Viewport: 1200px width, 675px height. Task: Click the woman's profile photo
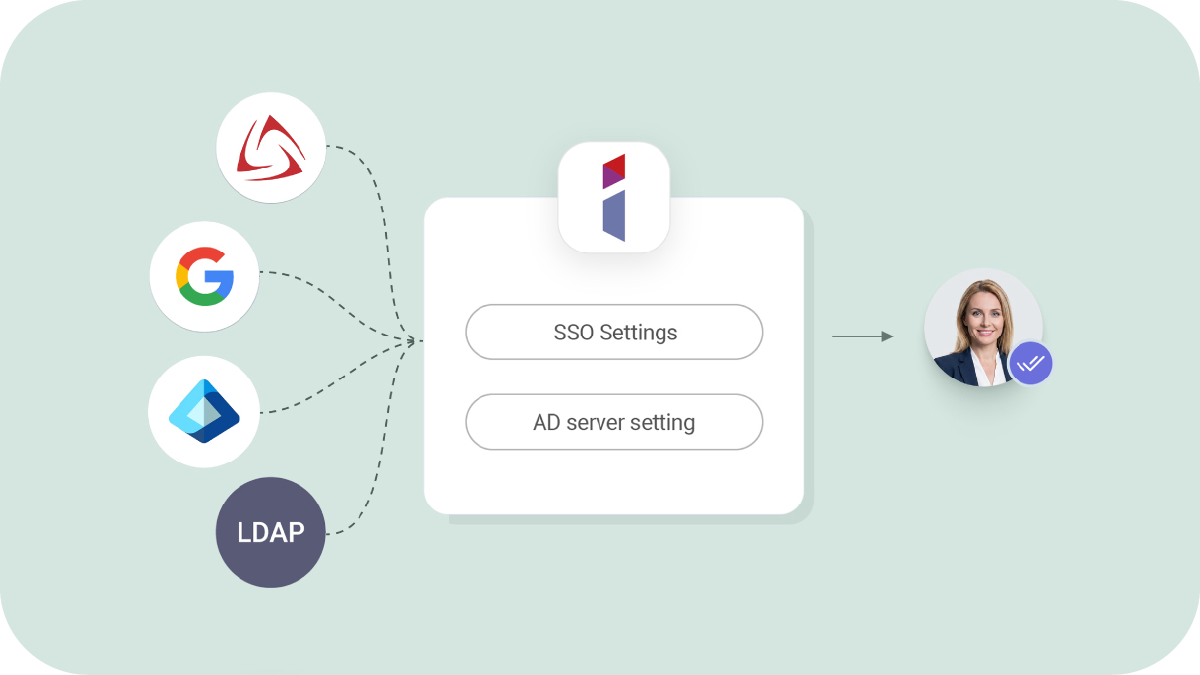point(983,327)
